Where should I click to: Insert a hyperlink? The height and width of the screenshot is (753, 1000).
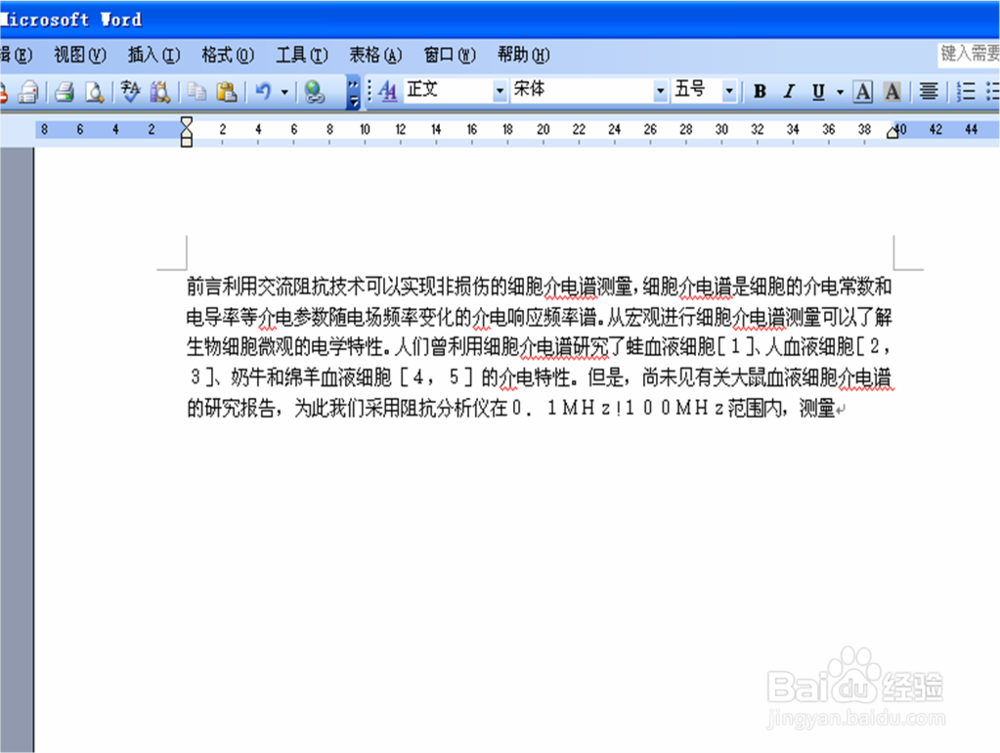coord(314,91)
